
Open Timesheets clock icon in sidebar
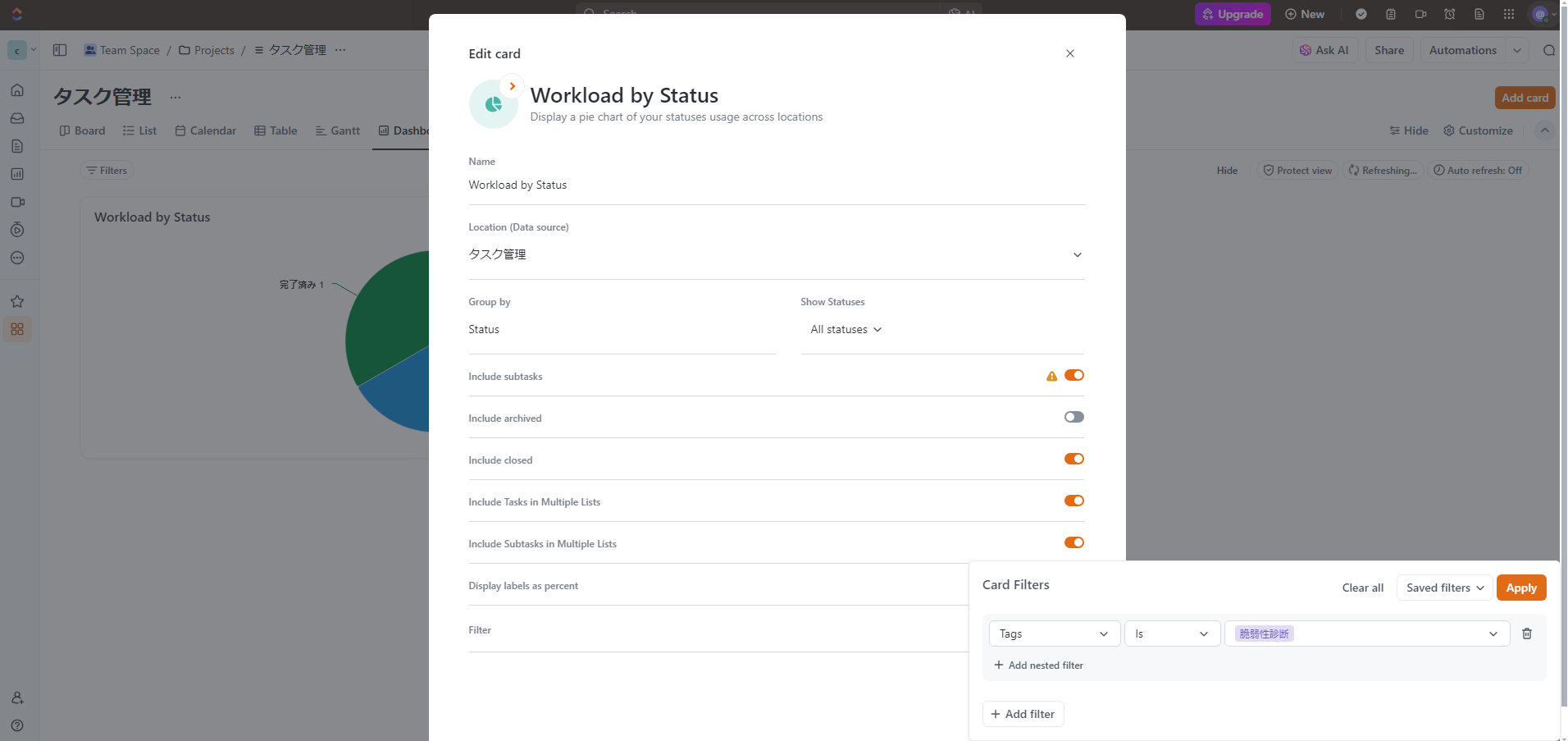point(17,230)
